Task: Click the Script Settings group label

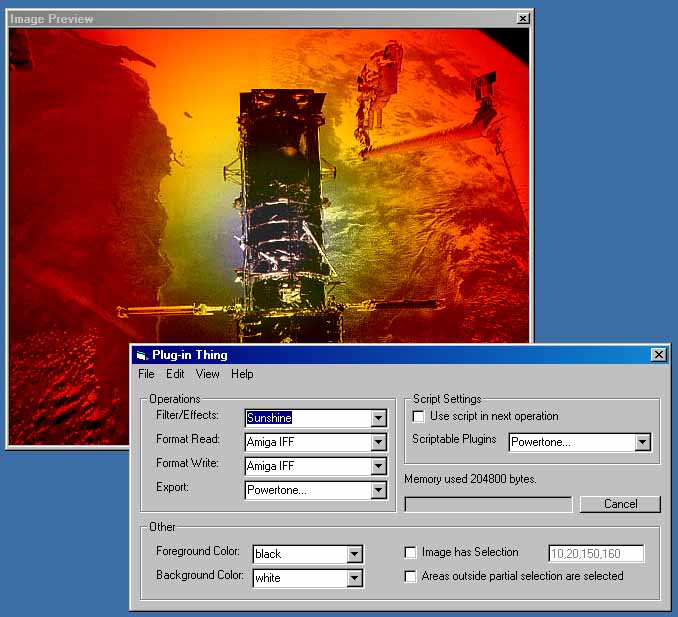Action: click(447, 399)
